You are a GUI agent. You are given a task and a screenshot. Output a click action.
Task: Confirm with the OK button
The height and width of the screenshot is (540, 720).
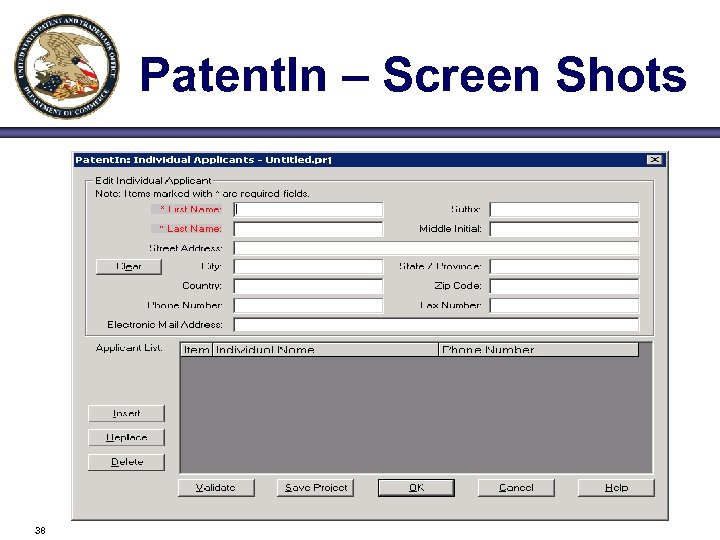point(416,488)
